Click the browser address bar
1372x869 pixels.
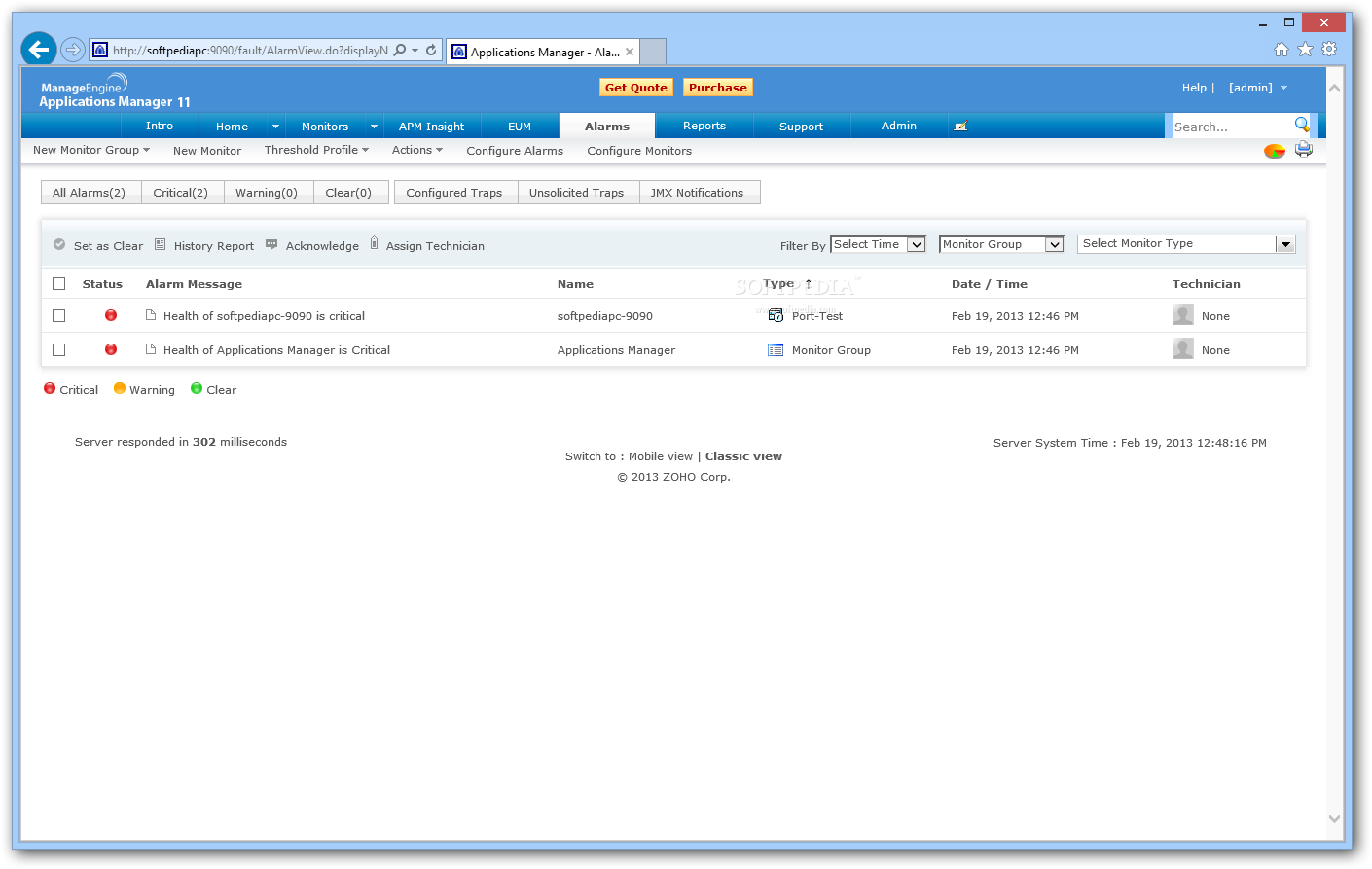pos(248,50)
